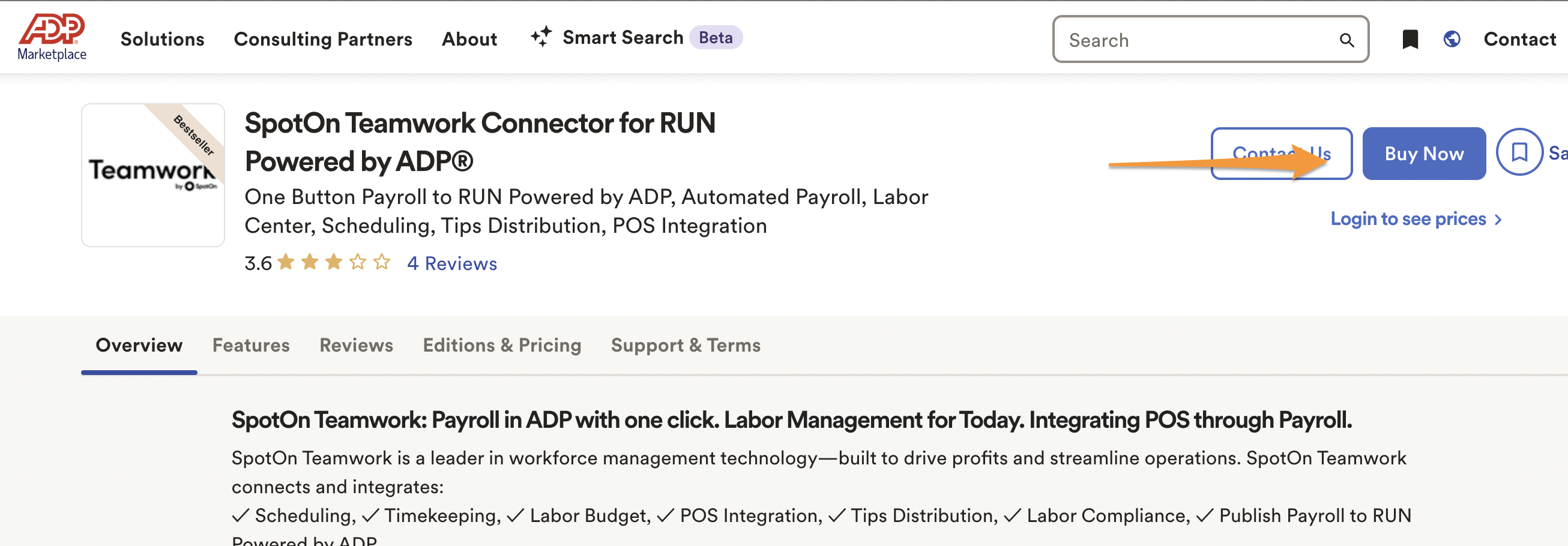The height and width of the screenshot is (546, 1568).
Task: Open the Consulting Partners menu
Action: 322,39
